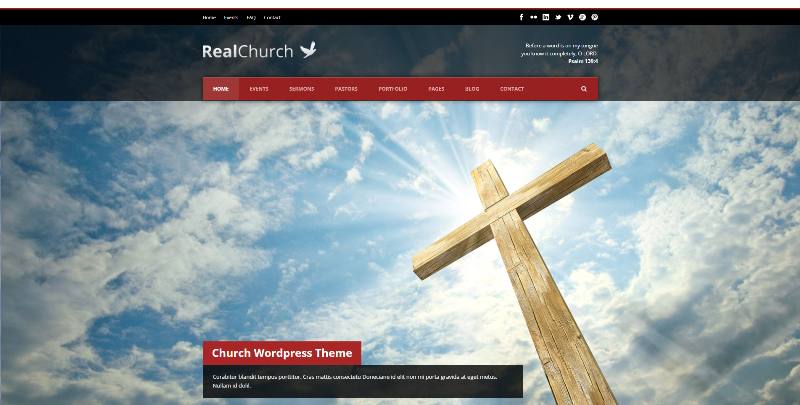Click Home link in top black bar
The width and height of the screenshot is (800, 405).
point(209,17)
